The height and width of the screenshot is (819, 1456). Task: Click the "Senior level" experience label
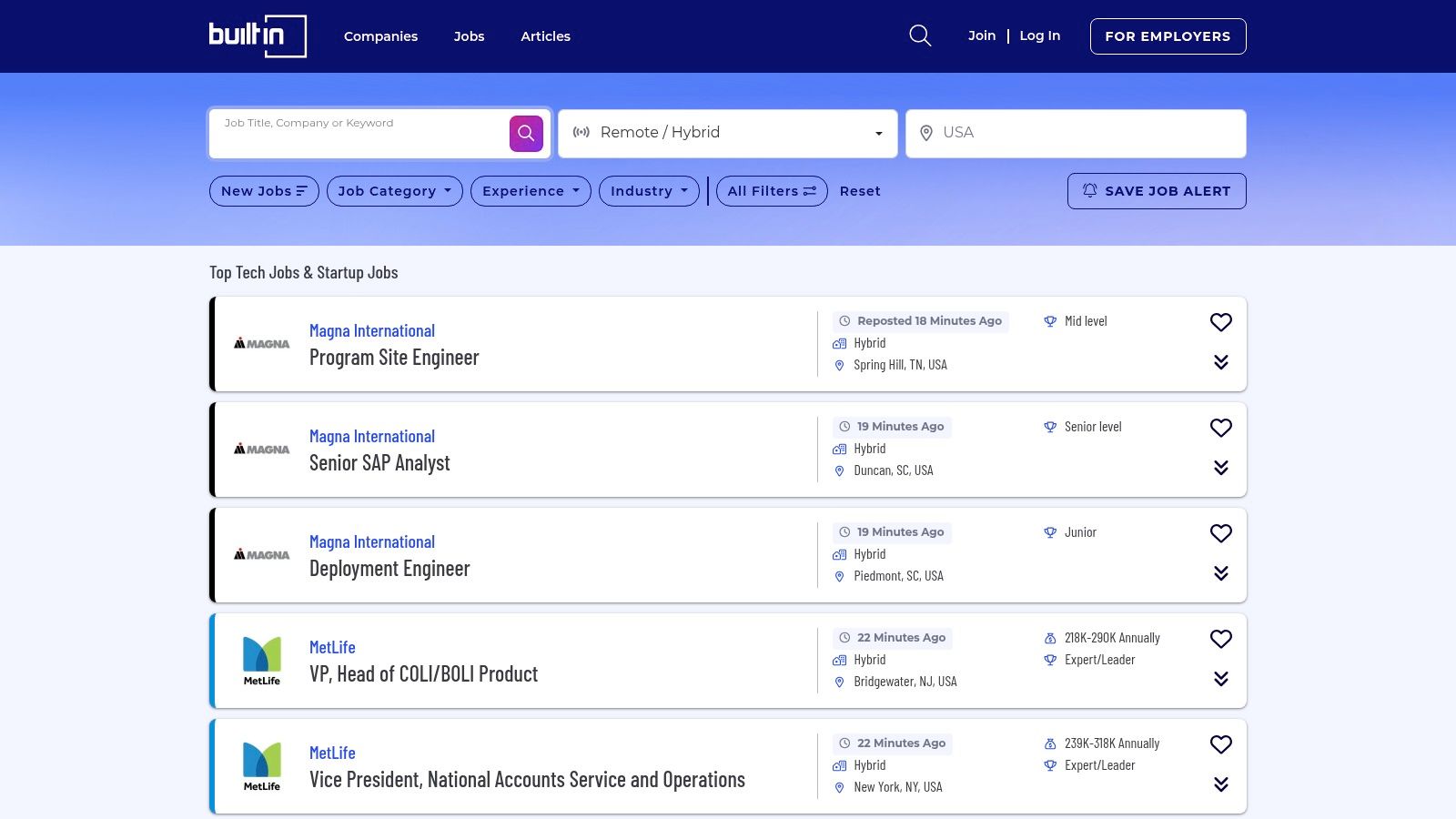[x=1093, y=427]
